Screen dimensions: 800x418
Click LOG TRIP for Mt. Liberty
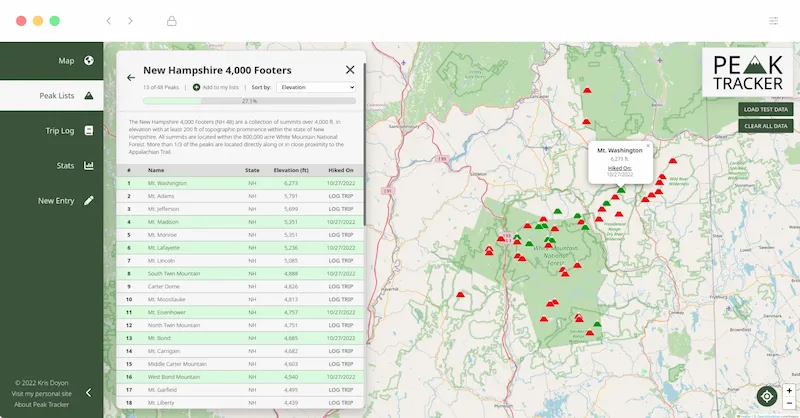click(341, 403)
